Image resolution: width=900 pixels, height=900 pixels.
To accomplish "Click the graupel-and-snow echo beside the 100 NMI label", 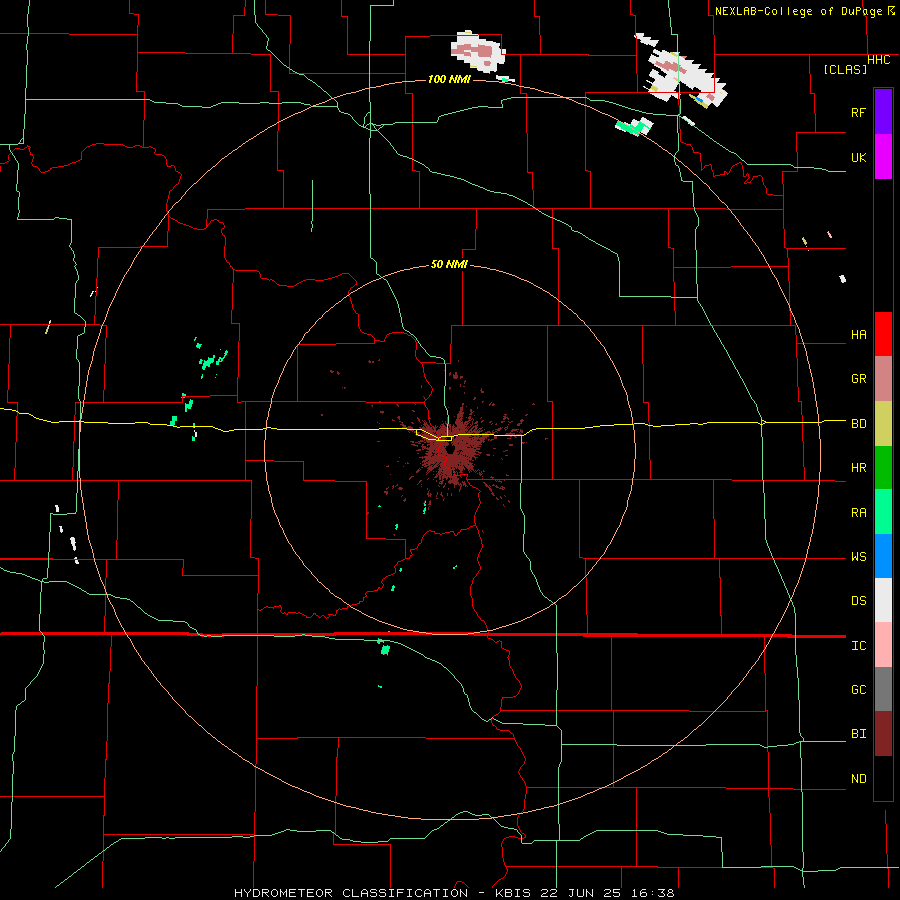I will coord(479,52).
